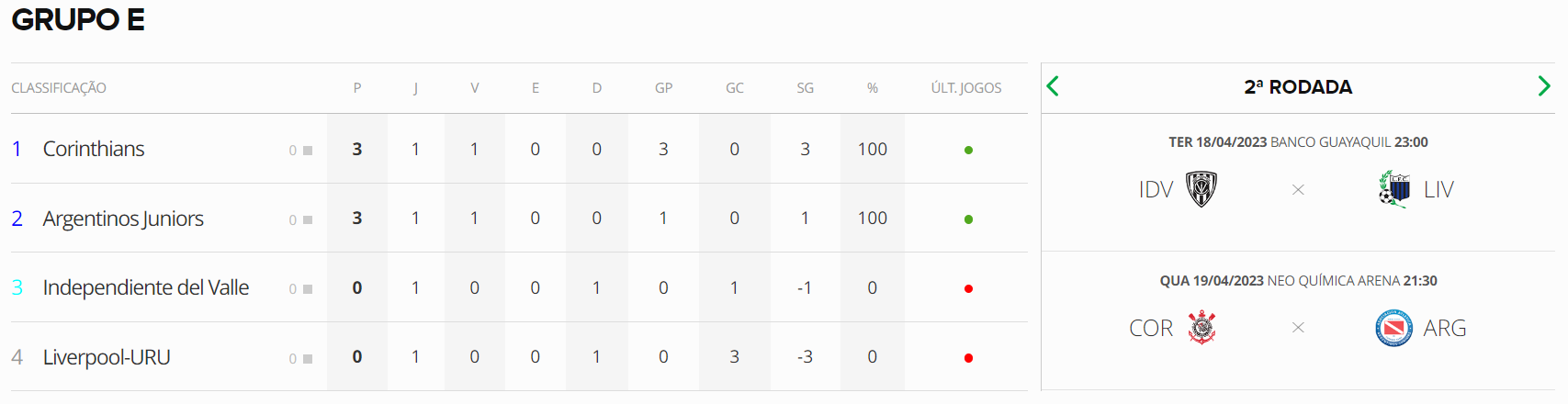
Task: Click the P points column header
Action: (357, 88)
